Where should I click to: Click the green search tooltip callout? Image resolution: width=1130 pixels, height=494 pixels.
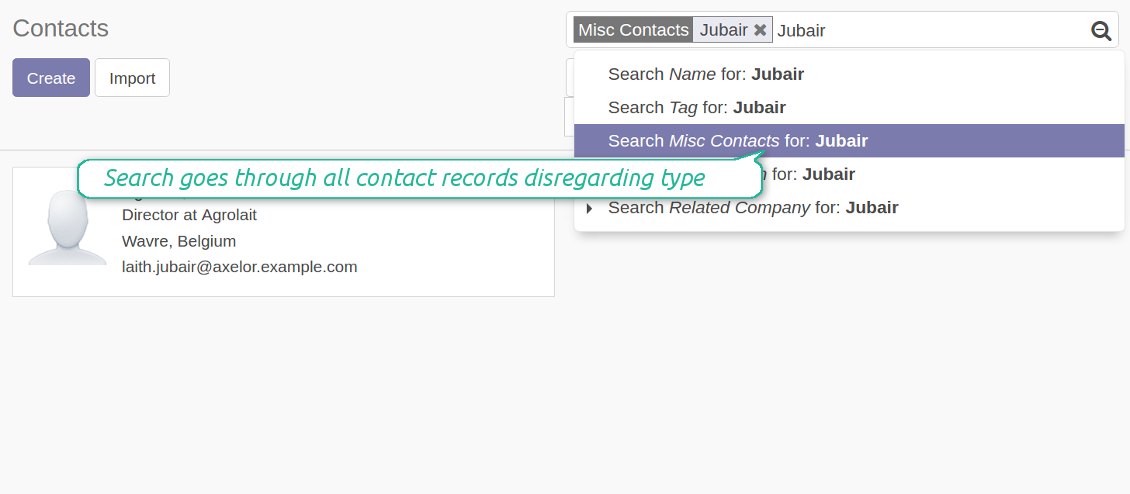coord(404,179)
